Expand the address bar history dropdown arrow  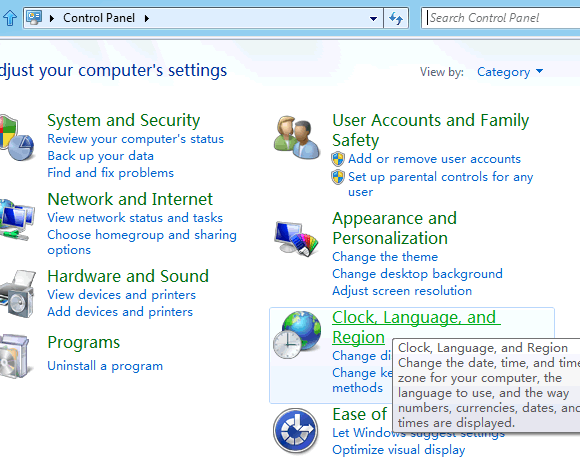[374, 18]
